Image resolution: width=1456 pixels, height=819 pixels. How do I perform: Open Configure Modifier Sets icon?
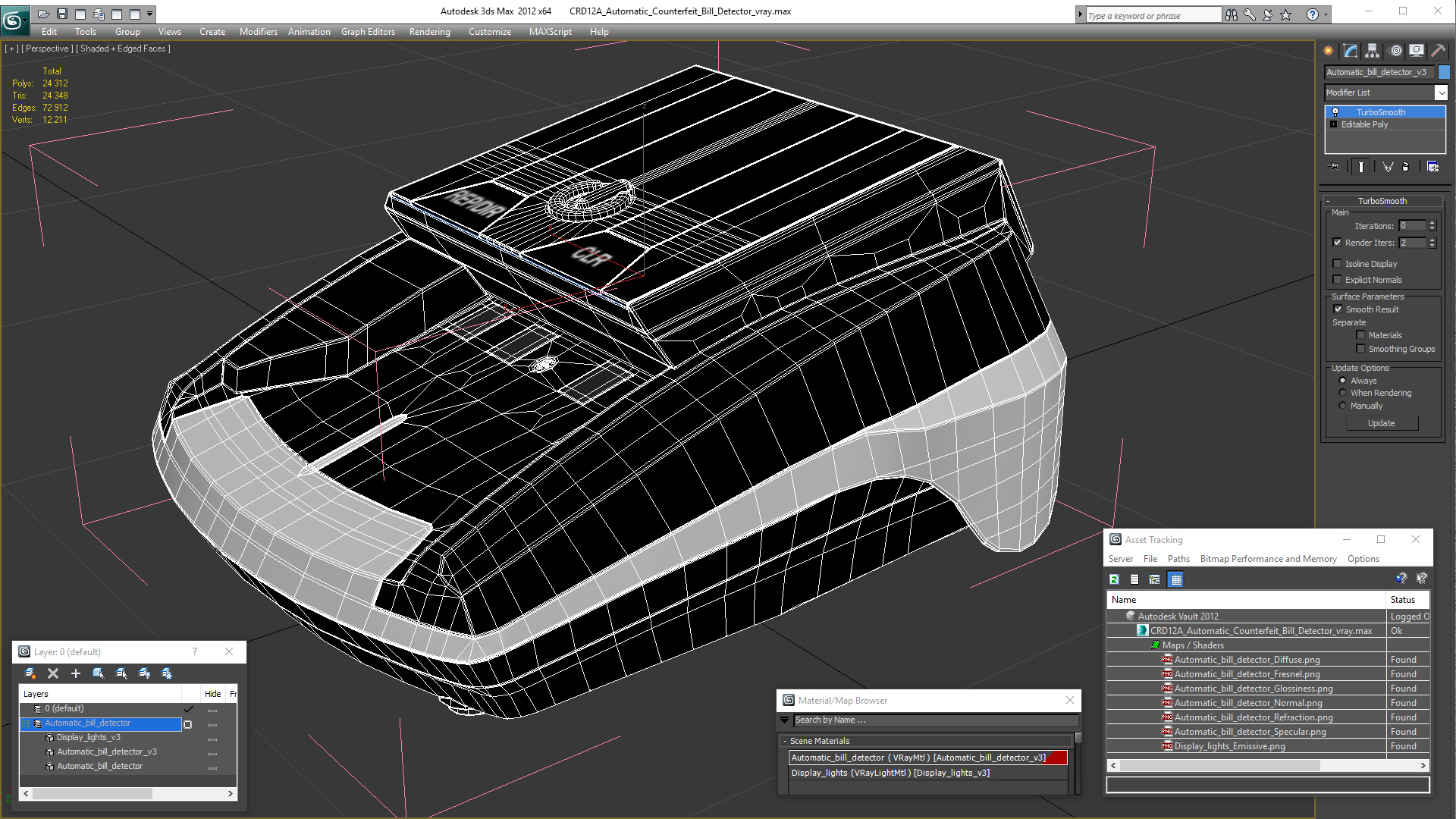1433,167
